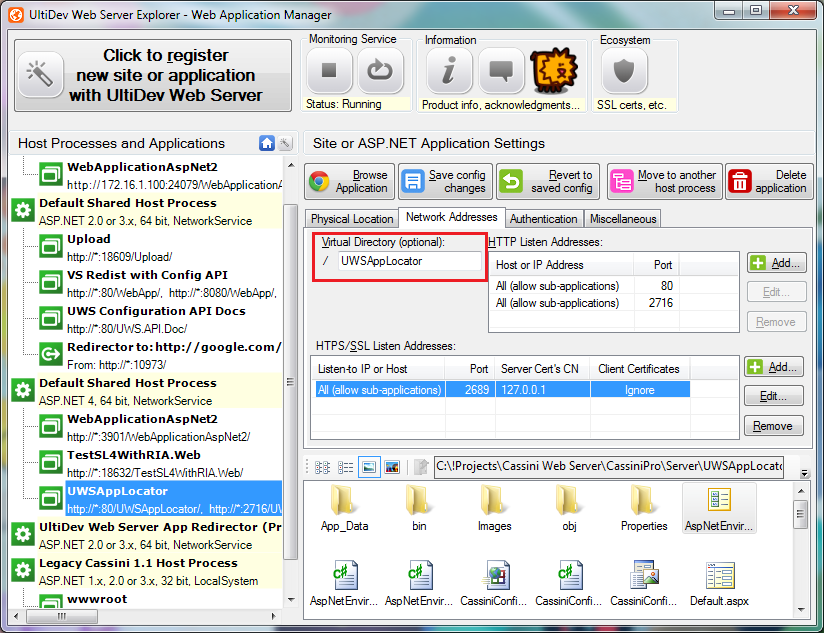Click Browse Application button
Image resolution: width=824 pixels, height=633 pixels.
pos(349,182)
